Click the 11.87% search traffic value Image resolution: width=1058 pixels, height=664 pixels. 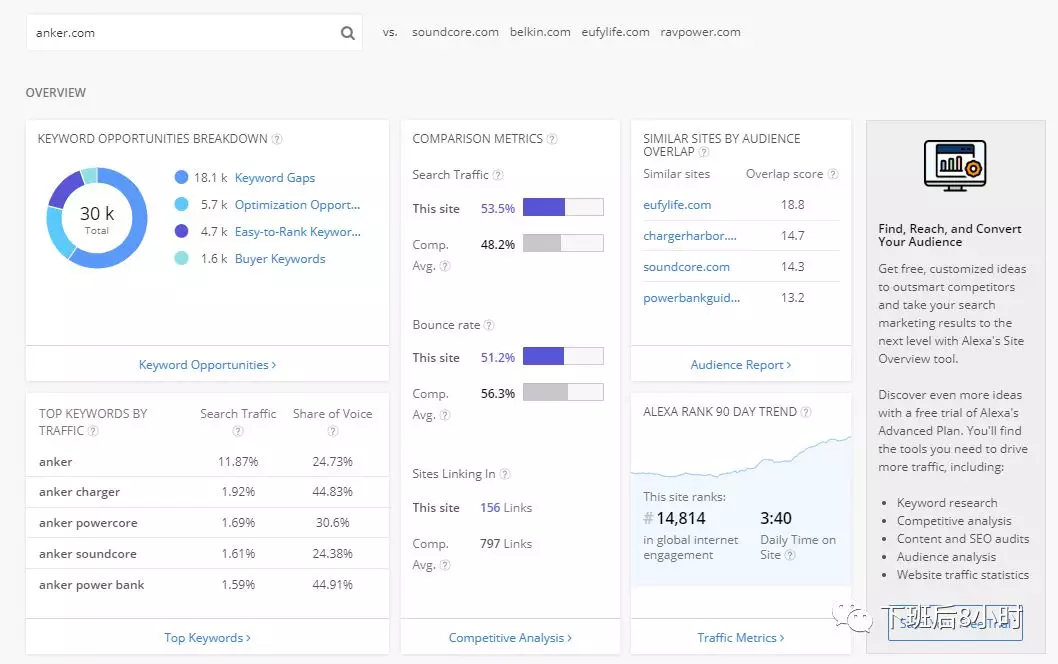point(238,462)
